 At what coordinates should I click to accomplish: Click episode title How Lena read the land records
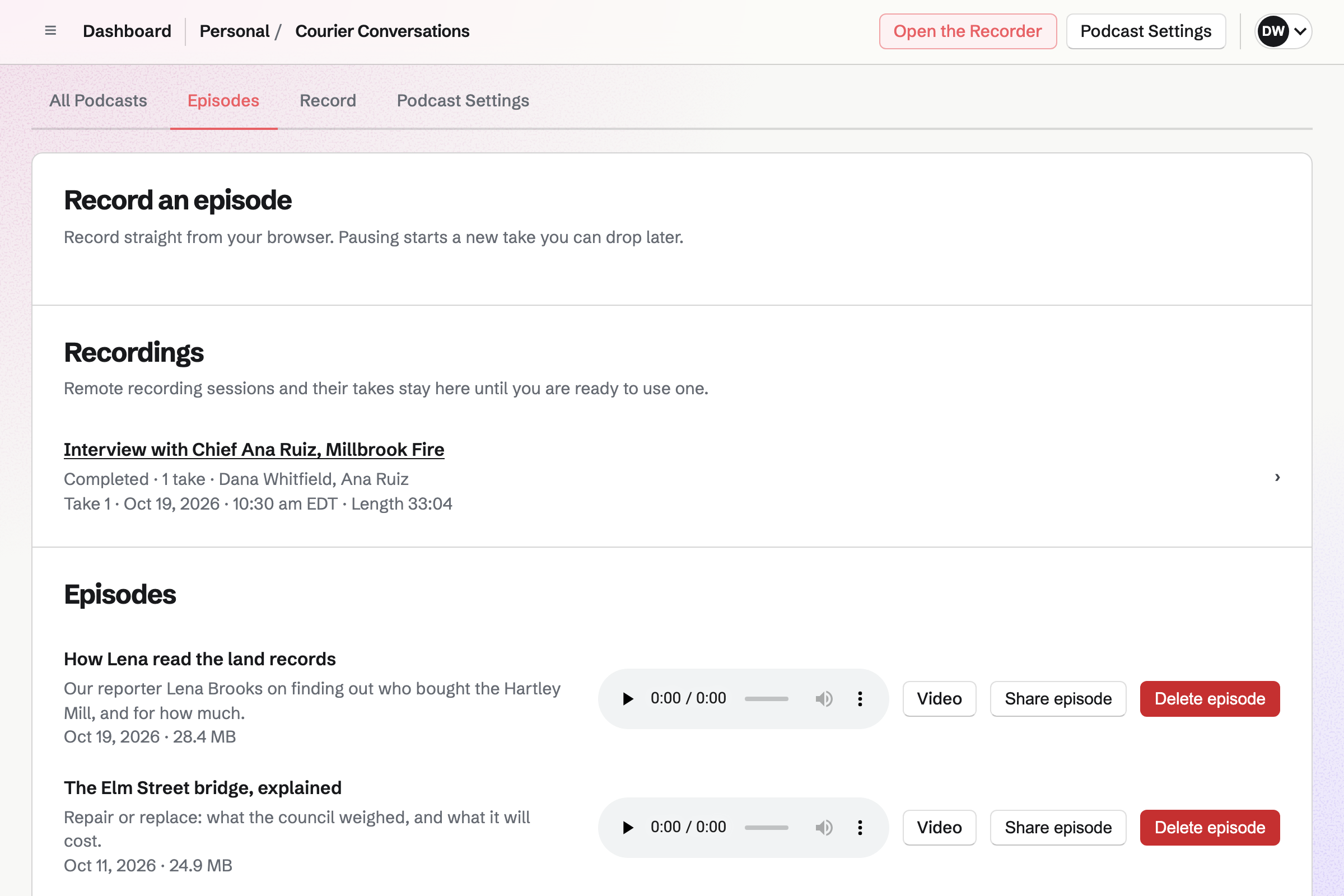(199, 659)
